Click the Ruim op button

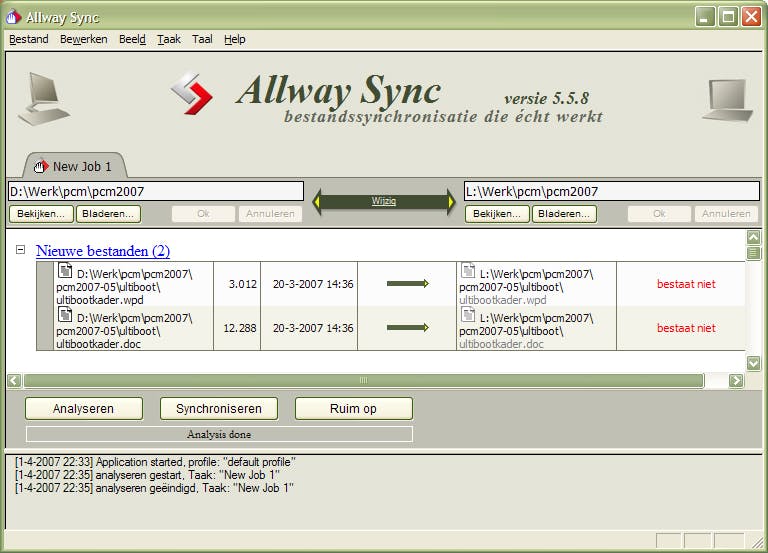click(354, 409)
